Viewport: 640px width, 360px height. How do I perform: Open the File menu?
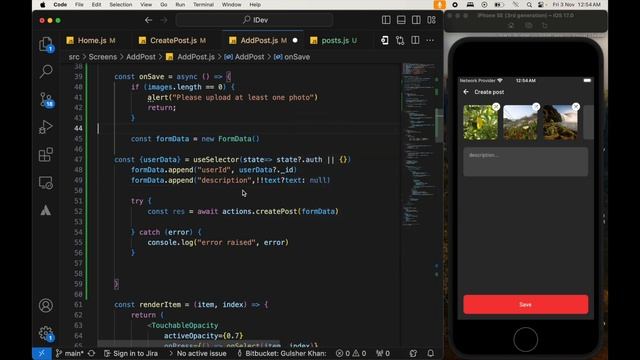point(79,4)
